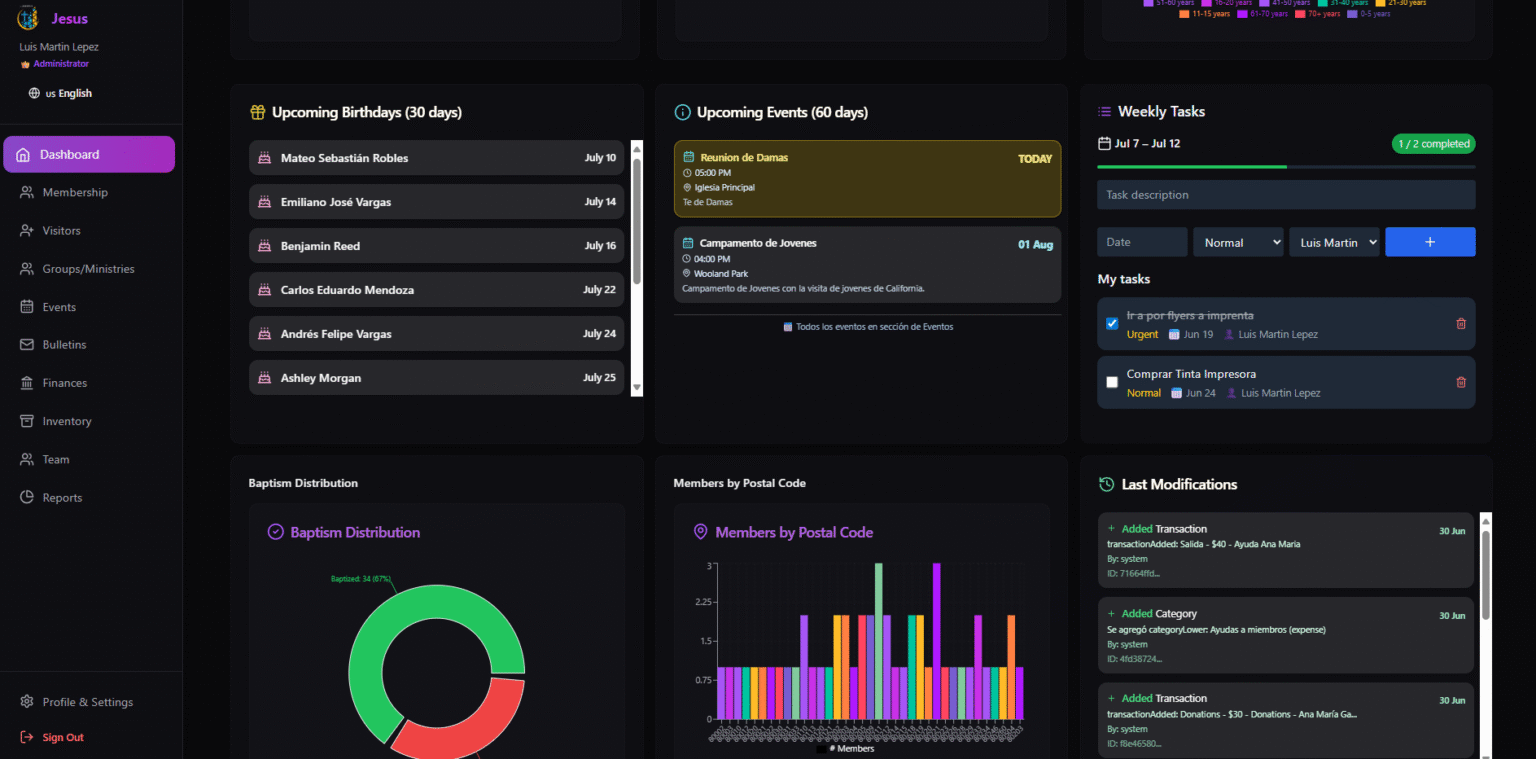Screen dimensions: 1536x759
Task: Click trash icon for Comprar Tinta Impresora
Action: coord(1460,382)
